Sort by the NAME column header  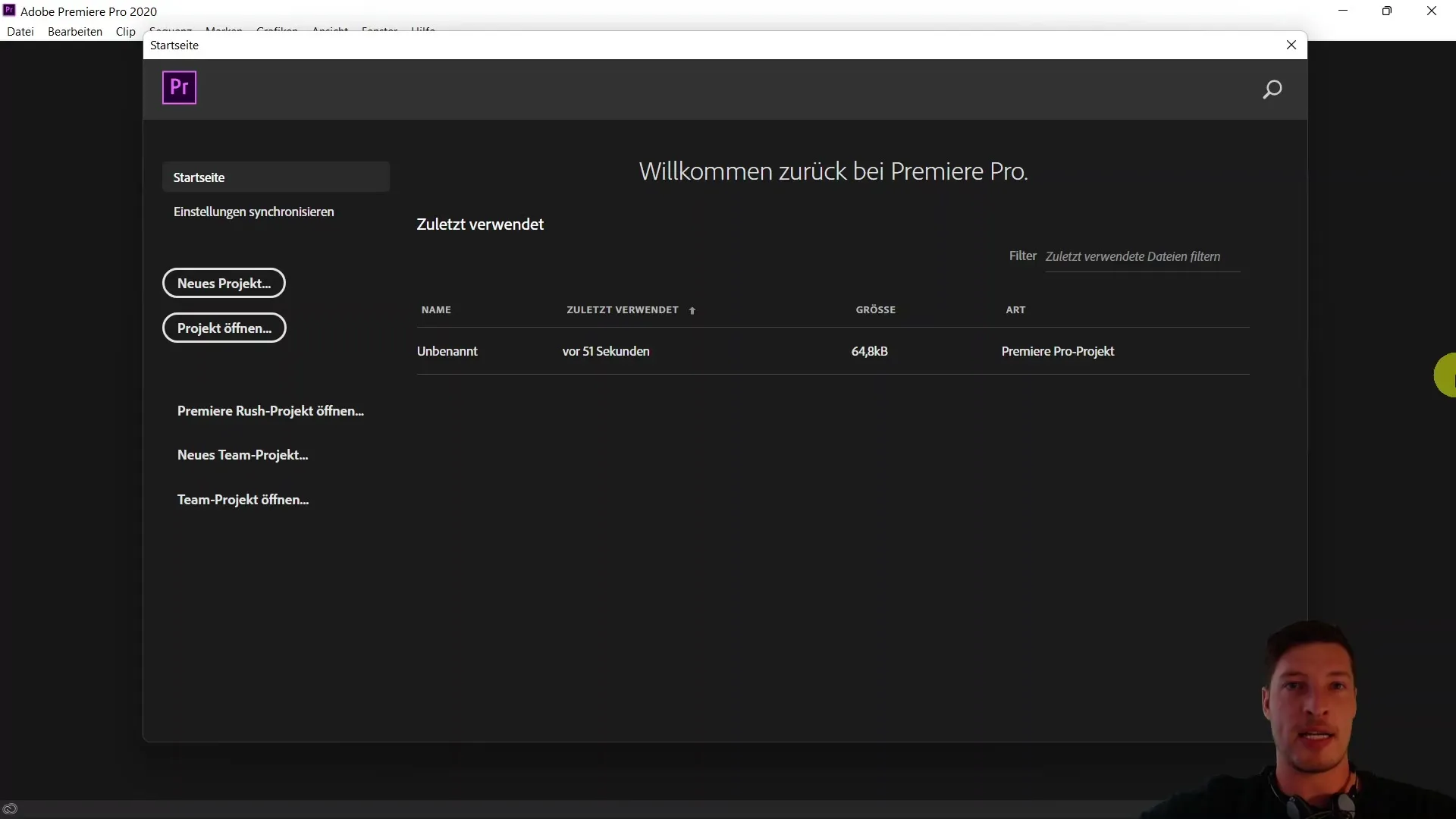pyautogui.click(x=436, y=309)
